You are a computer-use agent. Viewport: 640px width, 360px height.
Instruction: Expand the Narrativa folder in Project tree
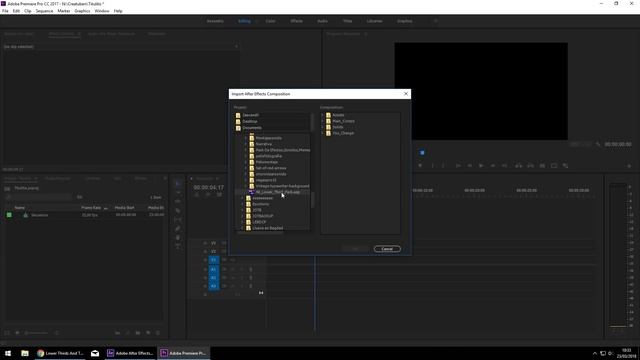click(246, 144)
